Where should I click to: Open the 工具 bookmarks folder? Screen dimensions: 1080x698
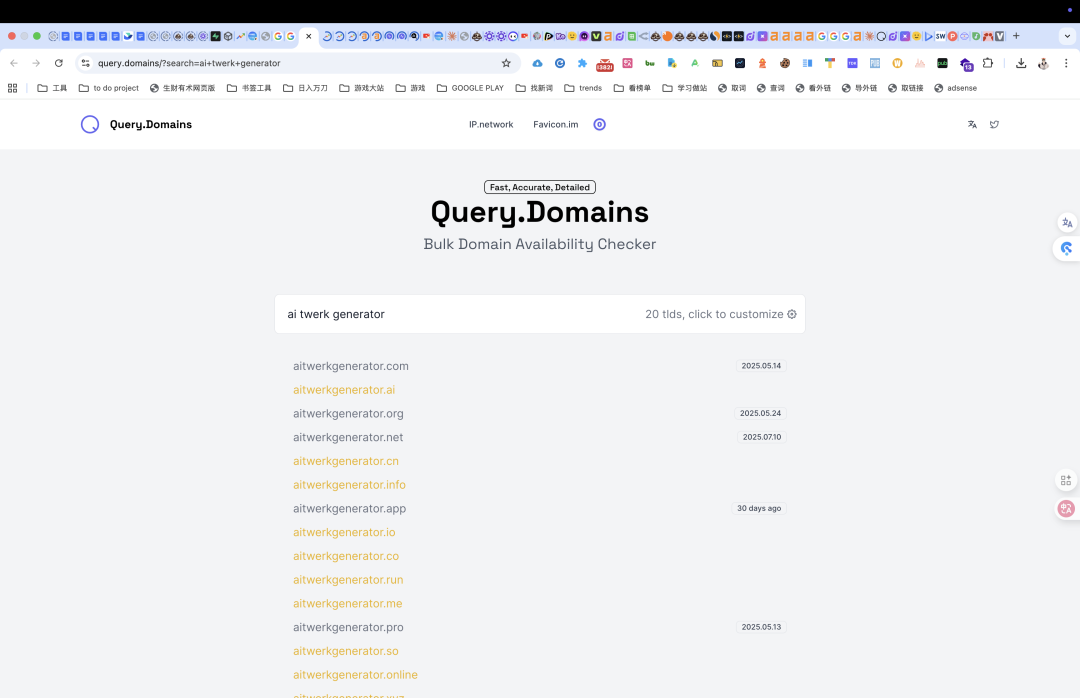(x=52, y=88)
